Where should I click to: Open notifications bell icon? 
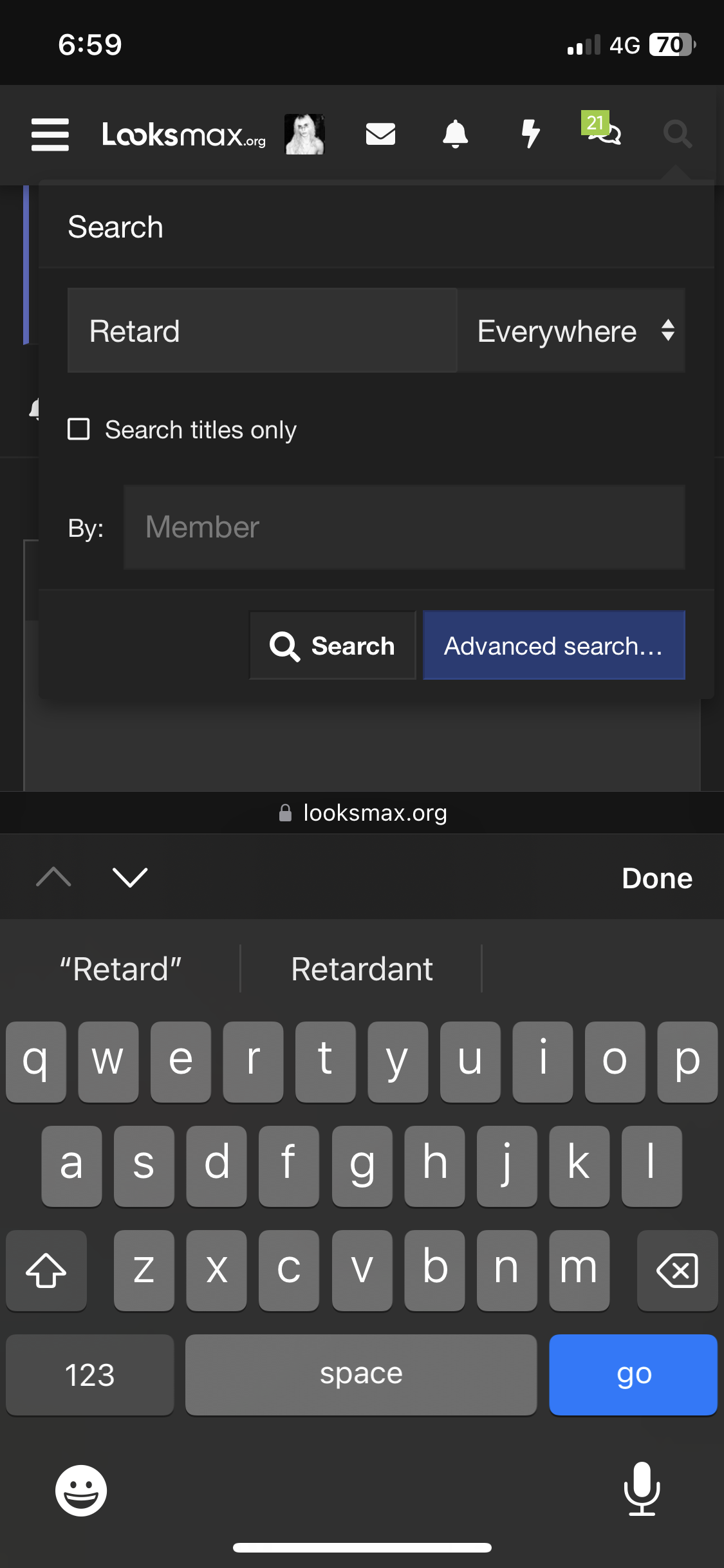point(456,134)
